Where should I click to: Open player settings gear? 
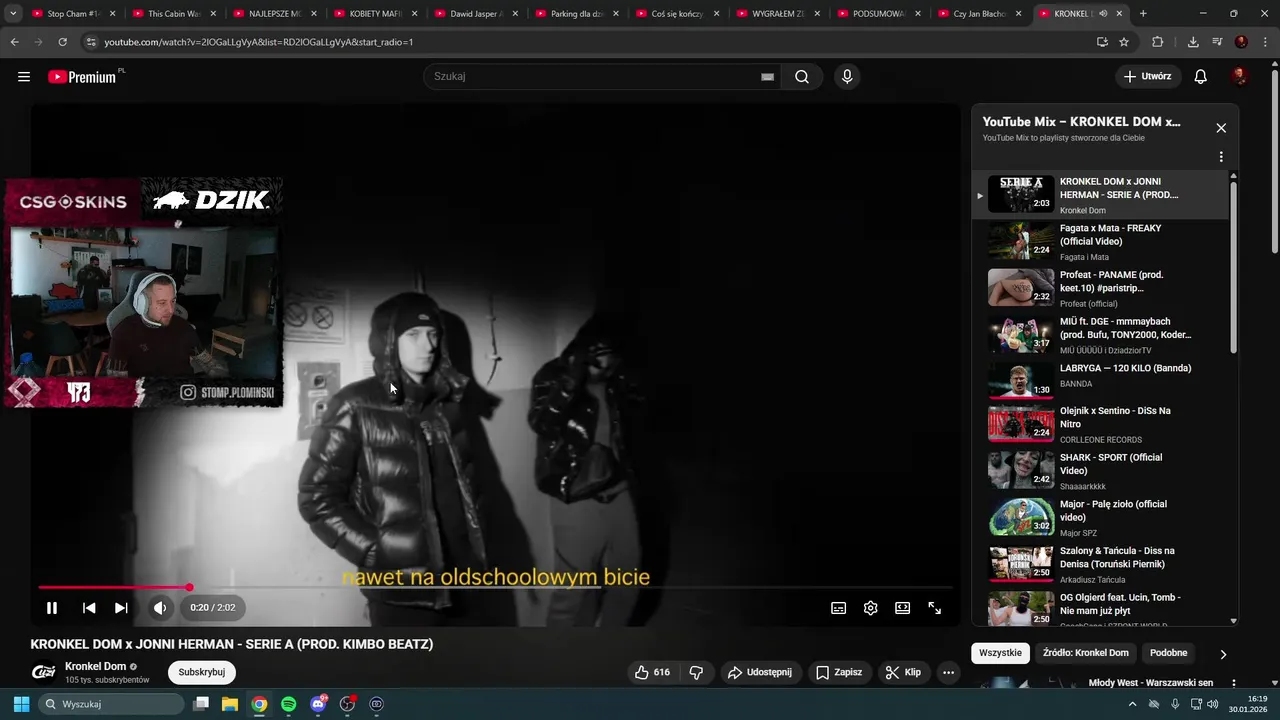tap(871, 608)
